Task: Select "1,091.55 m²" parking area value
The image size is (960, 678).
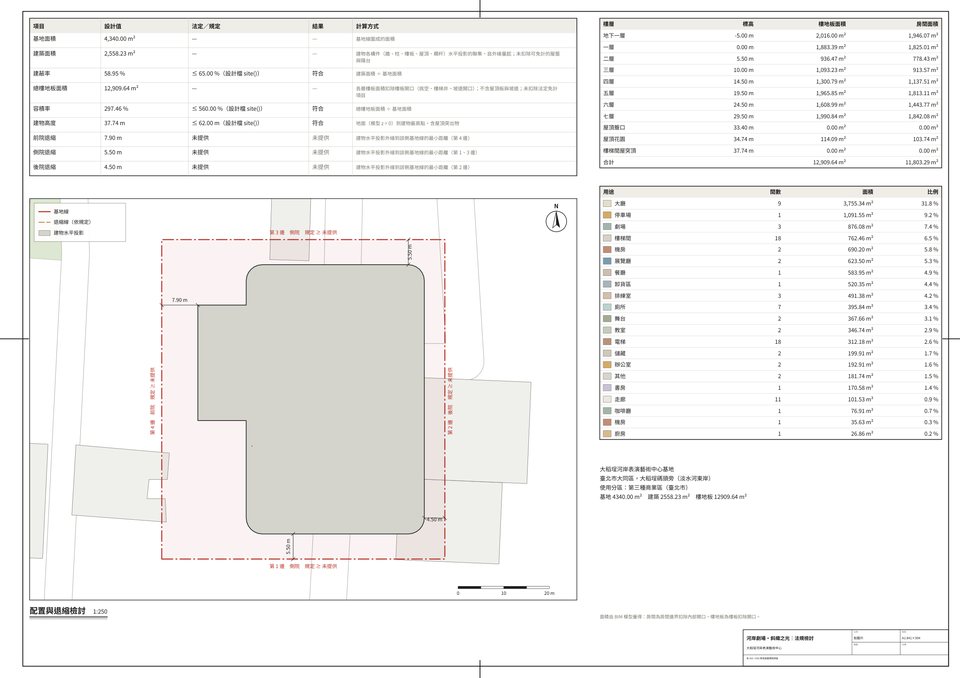Action: (858, 215)
